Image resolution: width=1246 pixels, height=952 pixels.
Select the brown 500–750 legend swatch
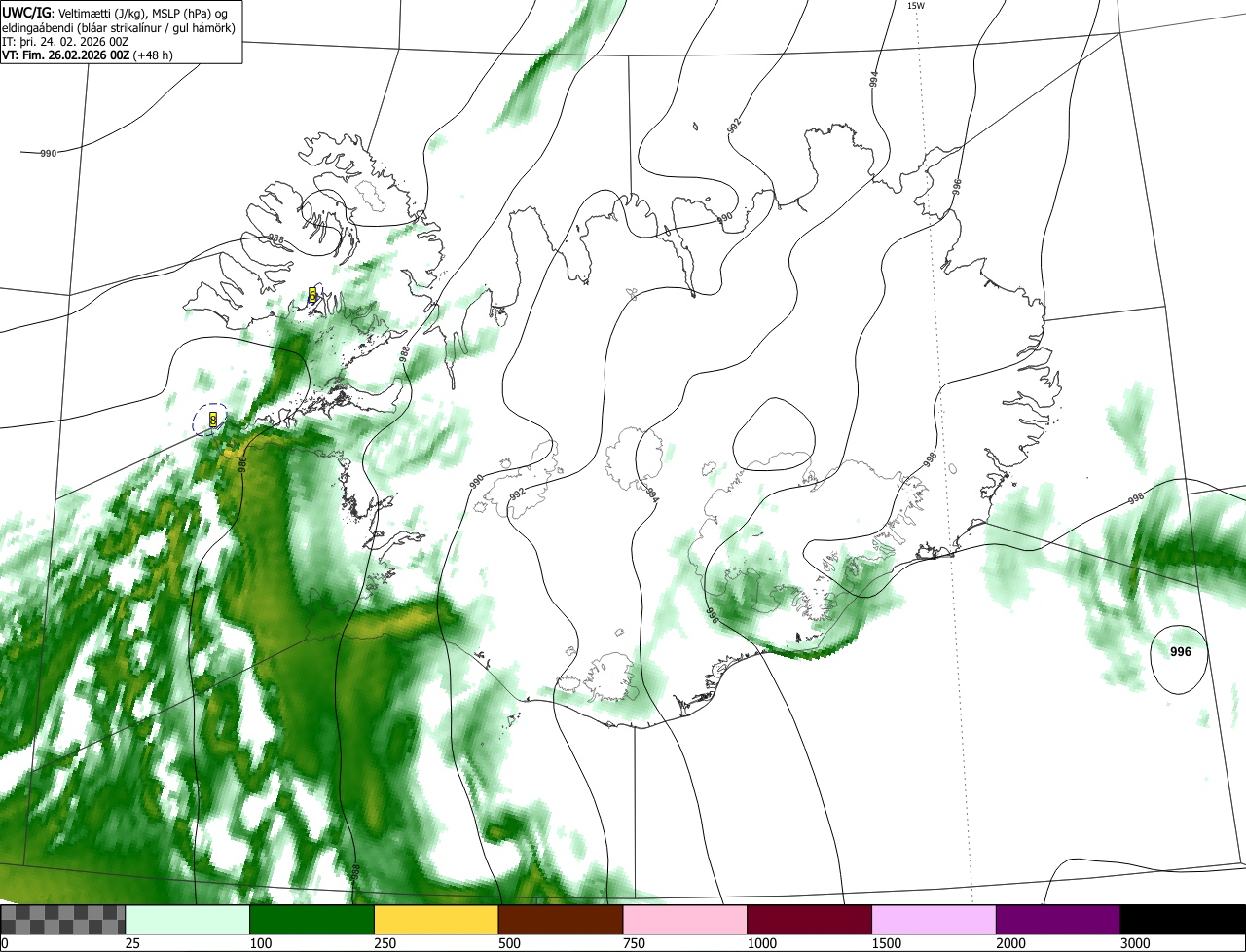pyautogui.click(x=561, y=920)
